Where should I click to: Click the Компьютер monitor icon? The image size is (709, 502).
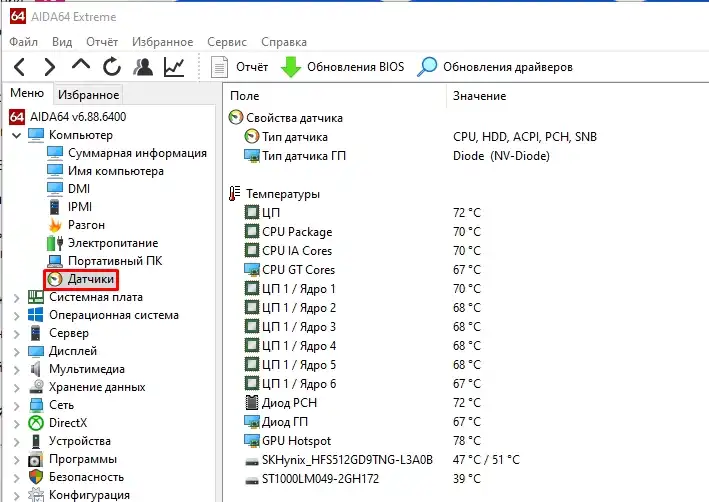(x=36, y=135)
